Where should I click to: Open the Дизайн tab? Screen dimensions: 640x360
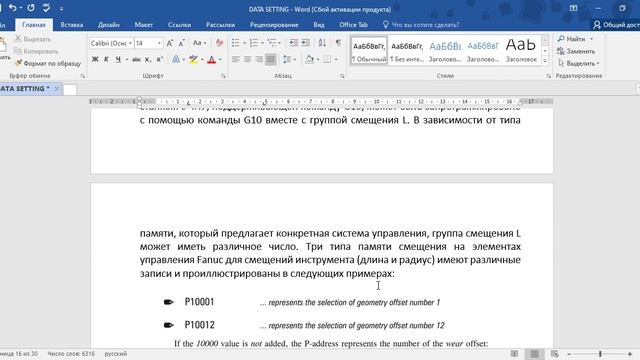(109, 25)
